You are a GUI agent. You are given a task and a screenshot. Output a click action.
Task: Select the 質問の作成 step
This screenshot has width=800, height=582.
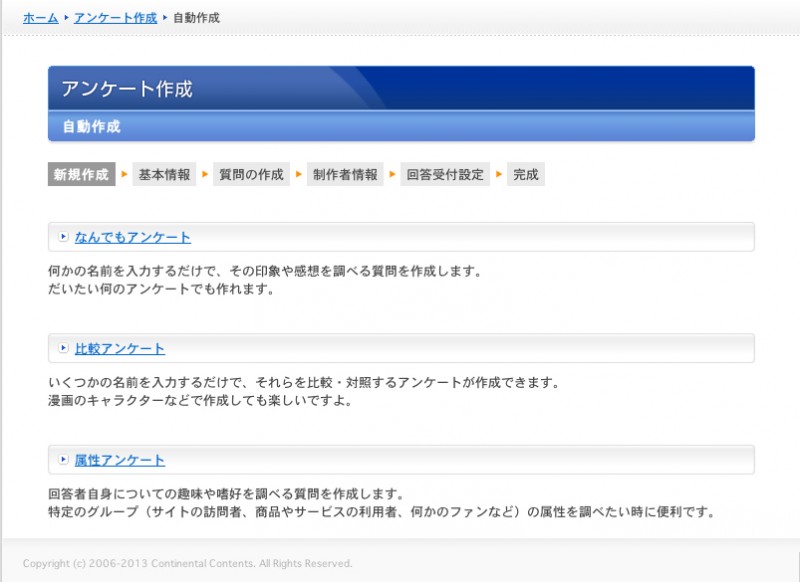[251, 174]
